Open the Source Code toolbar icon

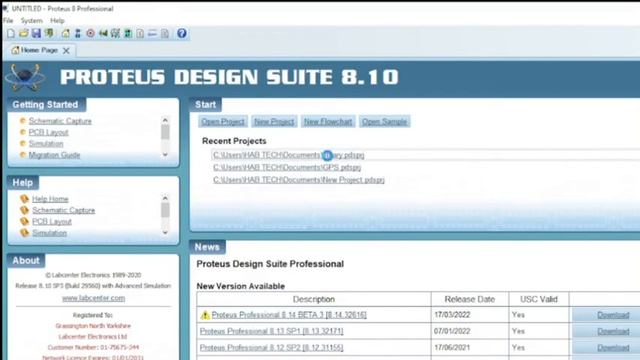pyautogui.click(x=153, y=33)
